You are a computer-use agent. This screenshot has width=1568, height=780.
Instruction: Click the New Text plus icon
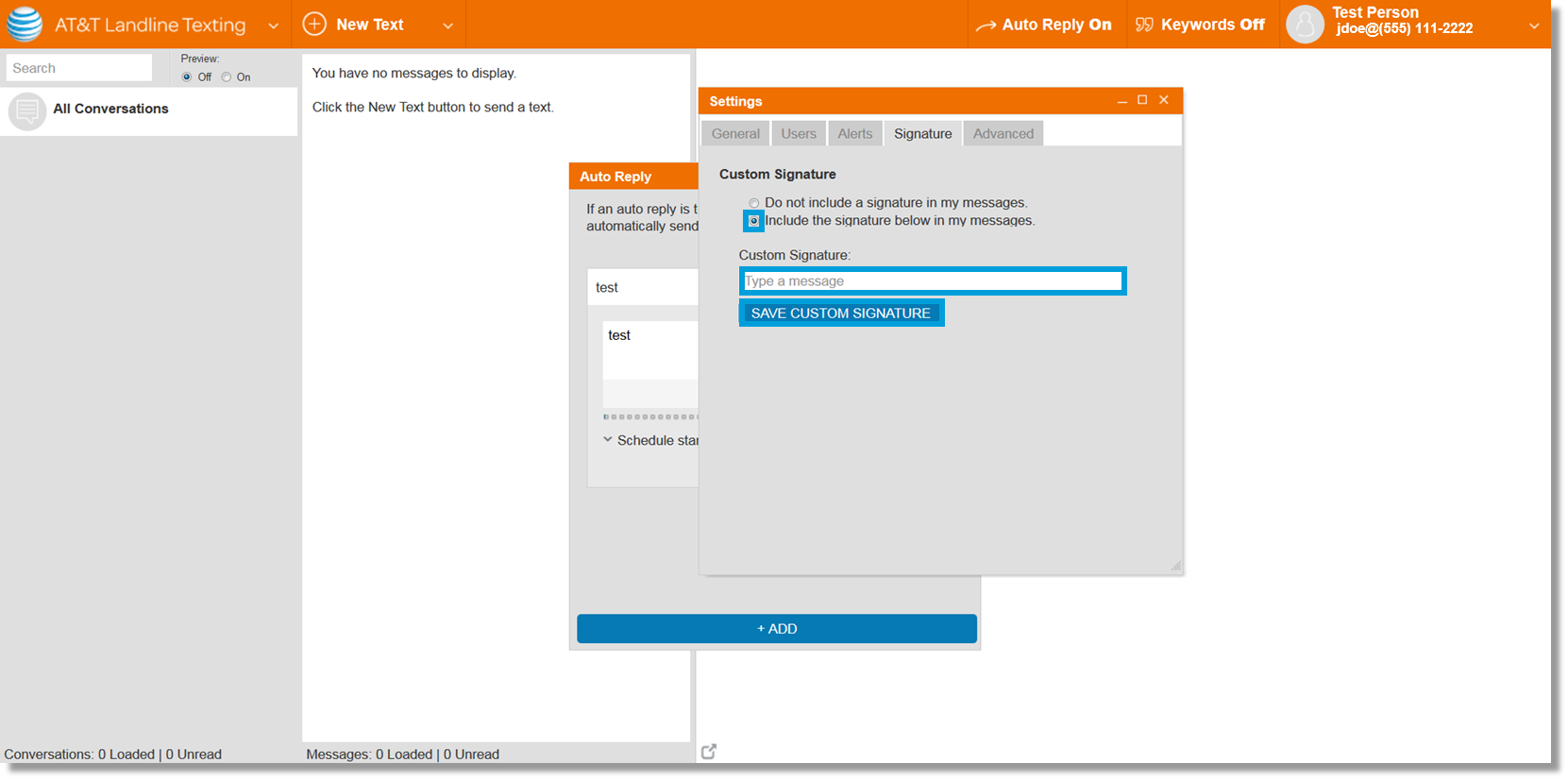[314, 25]
